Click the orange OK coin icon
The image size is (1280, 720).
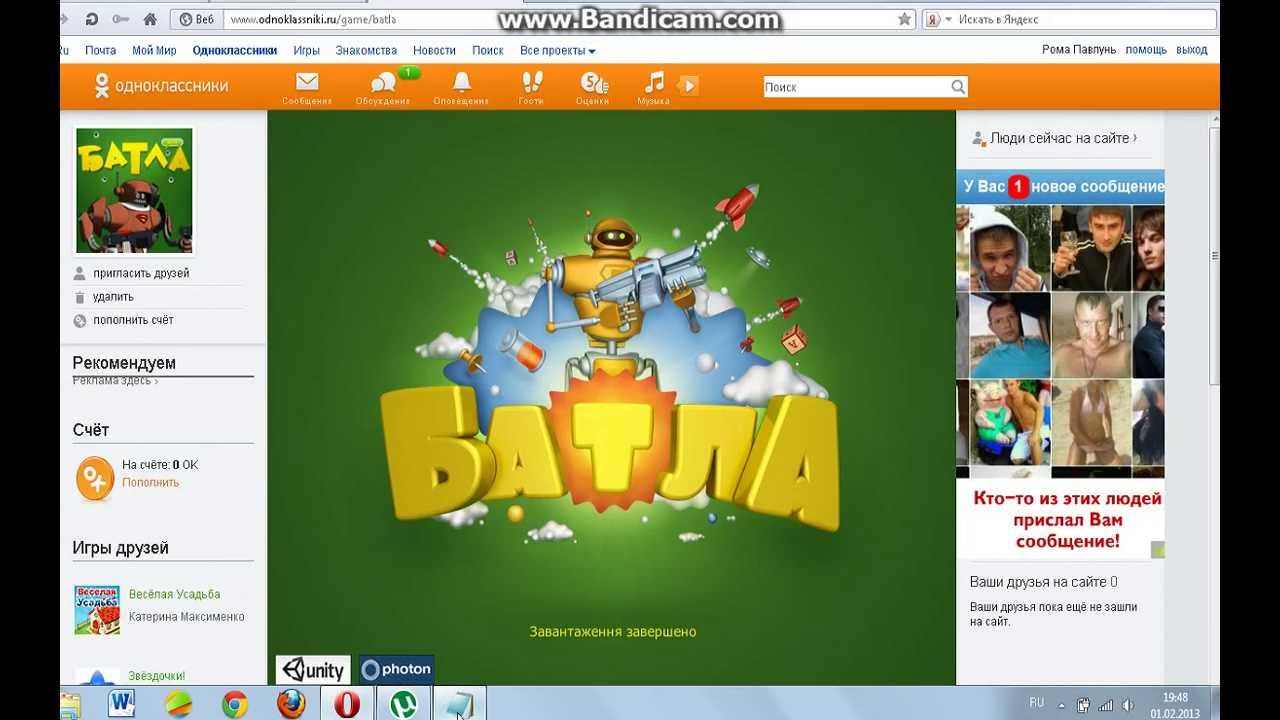click(x=95, y=479)
